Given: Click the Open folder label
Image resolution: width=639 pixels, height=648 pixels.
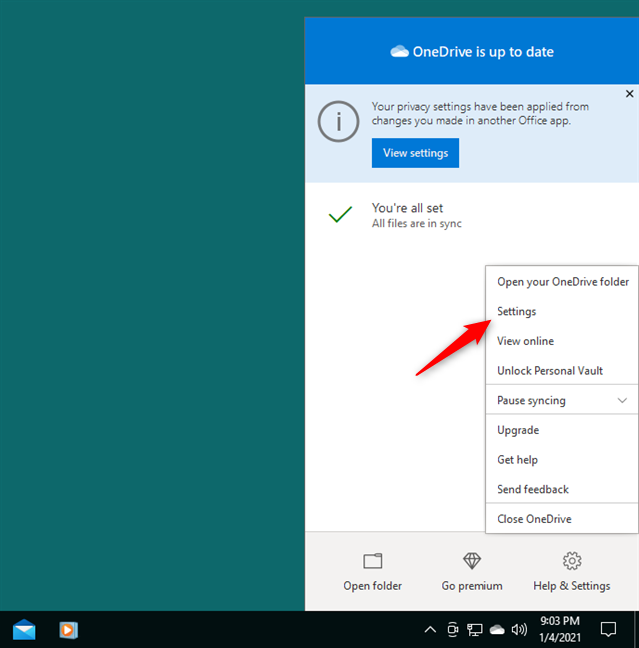Looking at the screenshot, I should (x=372, y=586).
